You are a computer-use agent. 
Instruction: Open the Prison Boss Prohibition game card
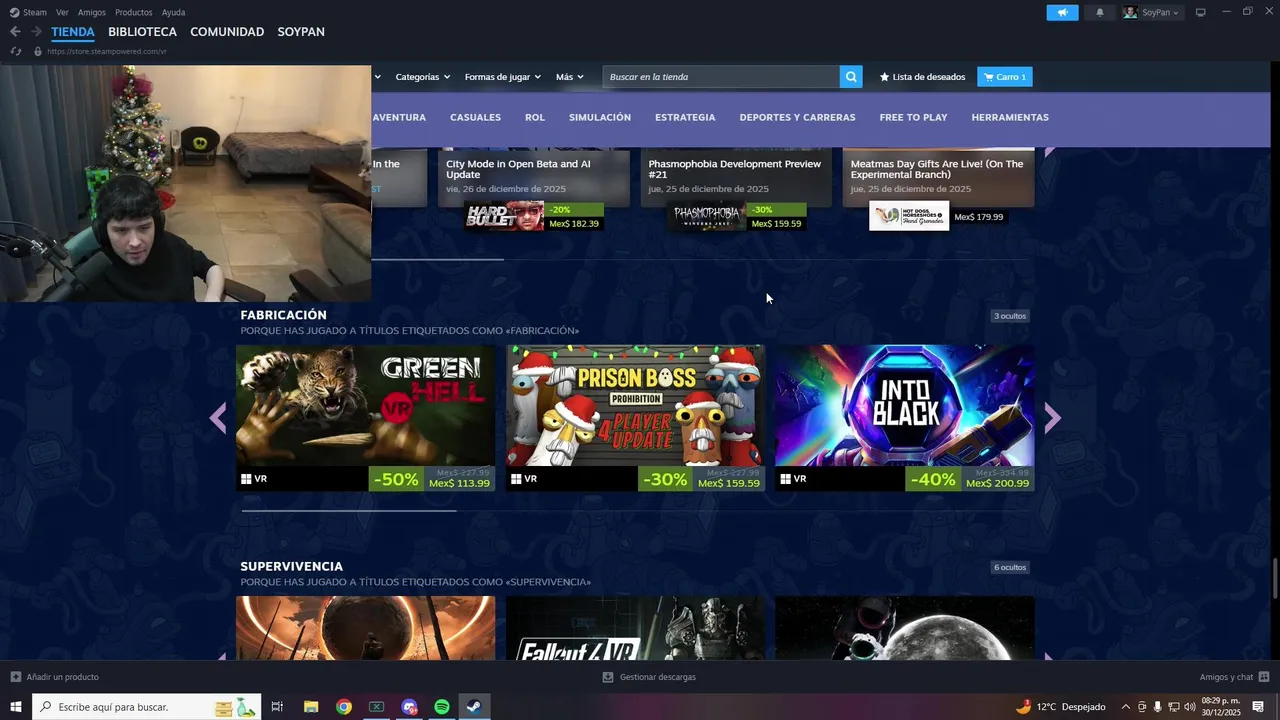[635, 418]
